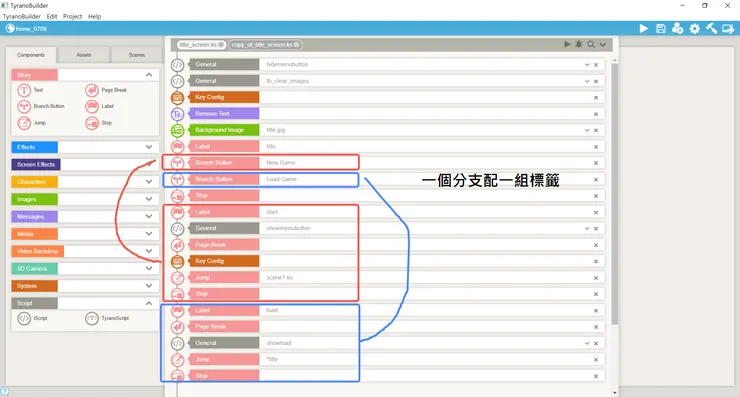
Task: Click the help question mark icon
Action: click(5, 392)
